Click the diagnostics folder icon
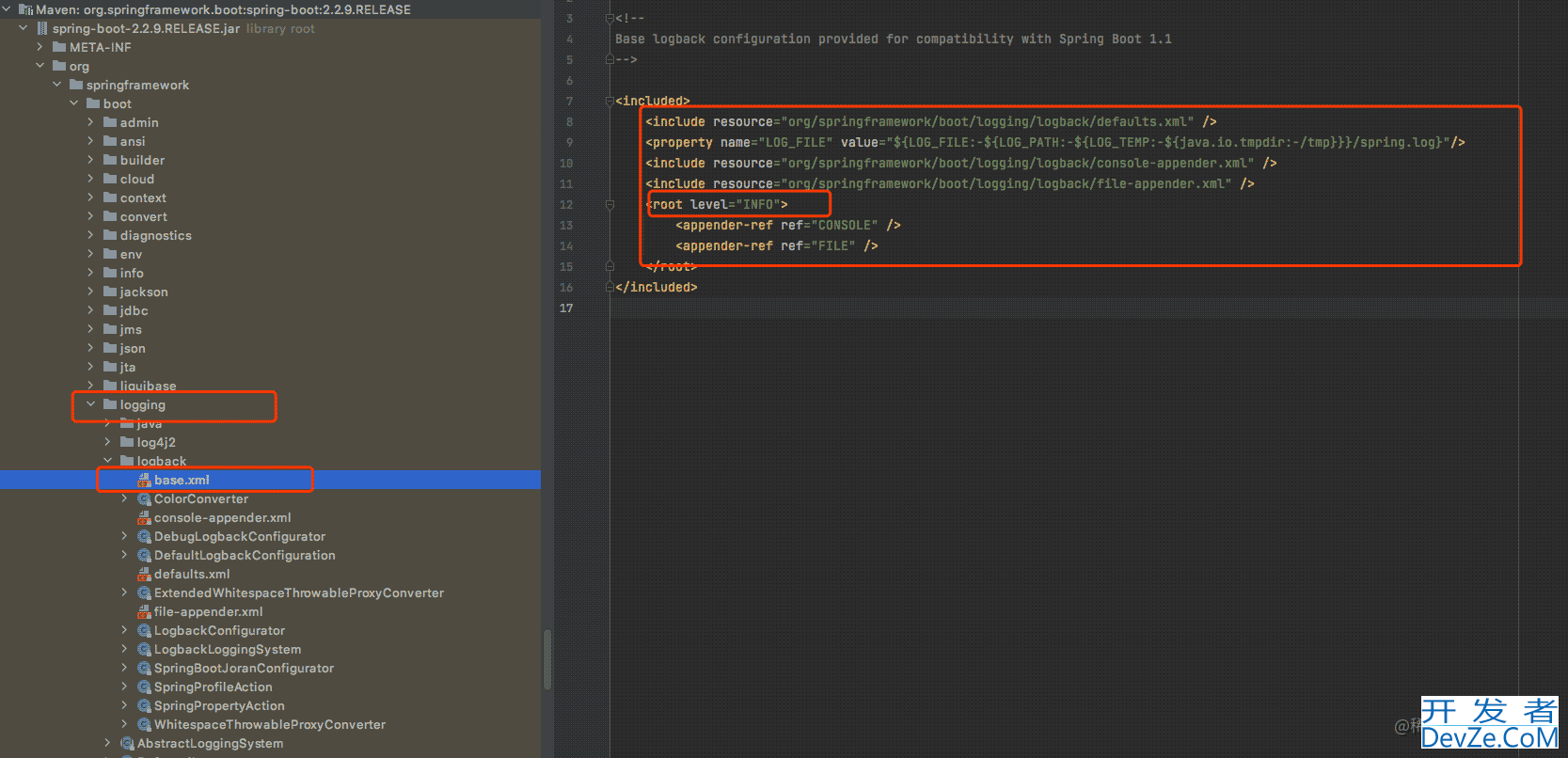The height and width of the screenshot is (758, 1568). (110, 235)
